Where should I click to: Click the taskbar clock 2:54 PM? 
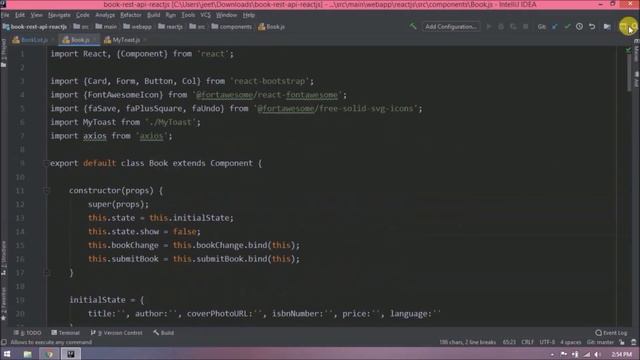click(x=622, y=354)
